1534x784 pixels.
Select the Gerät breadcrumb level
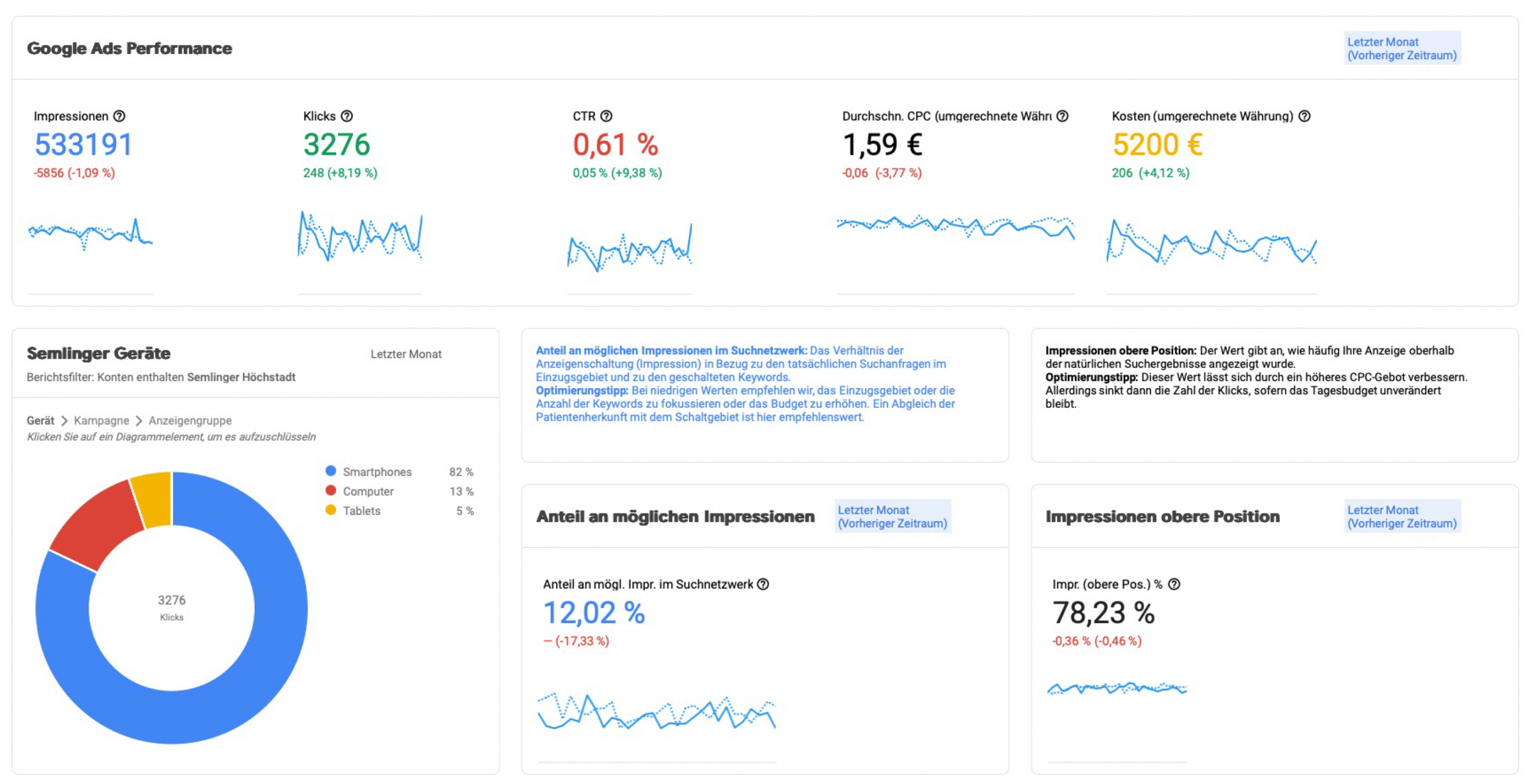coord(40,421)
